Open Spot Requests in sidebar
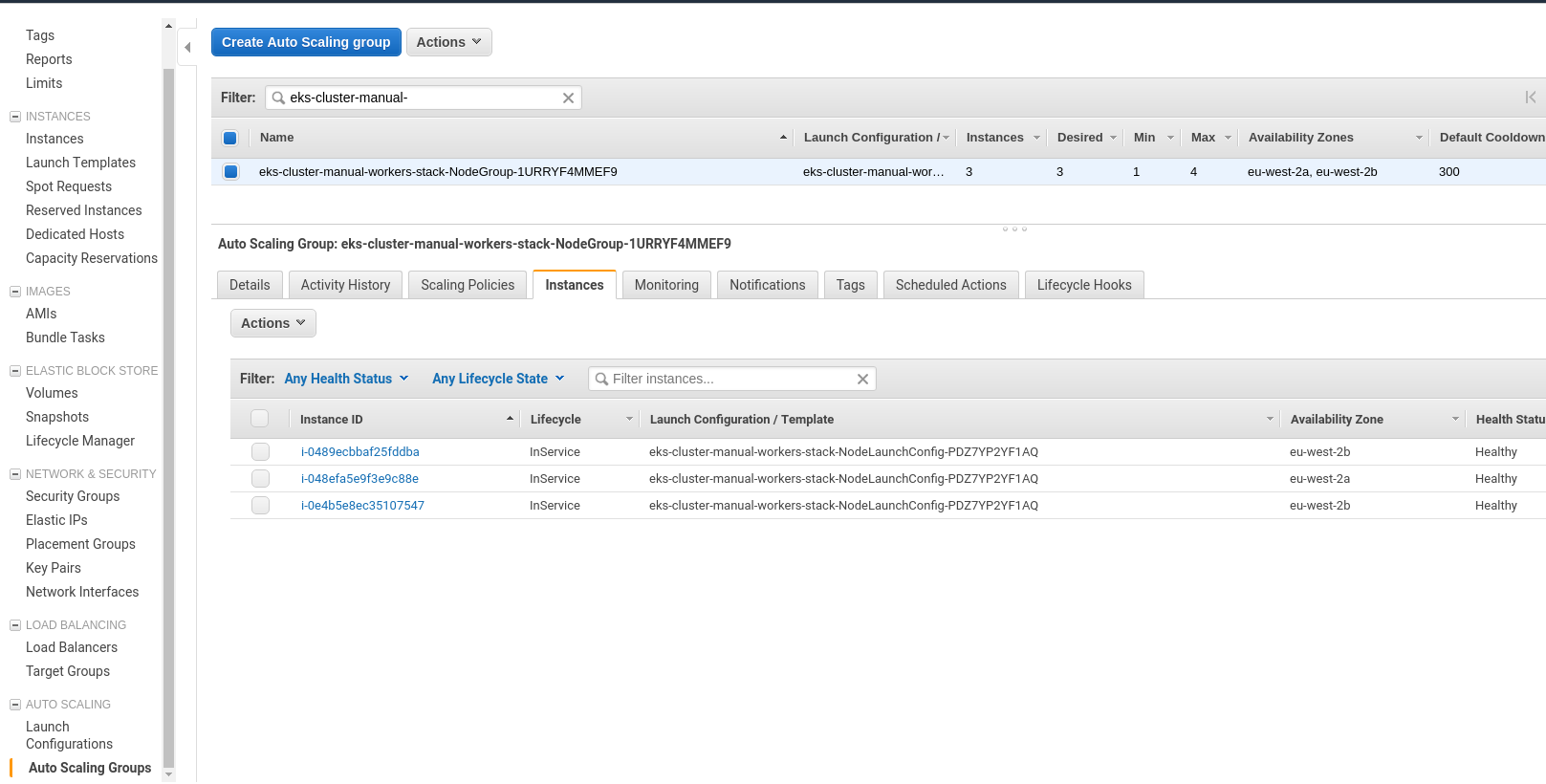 (69, 186)
